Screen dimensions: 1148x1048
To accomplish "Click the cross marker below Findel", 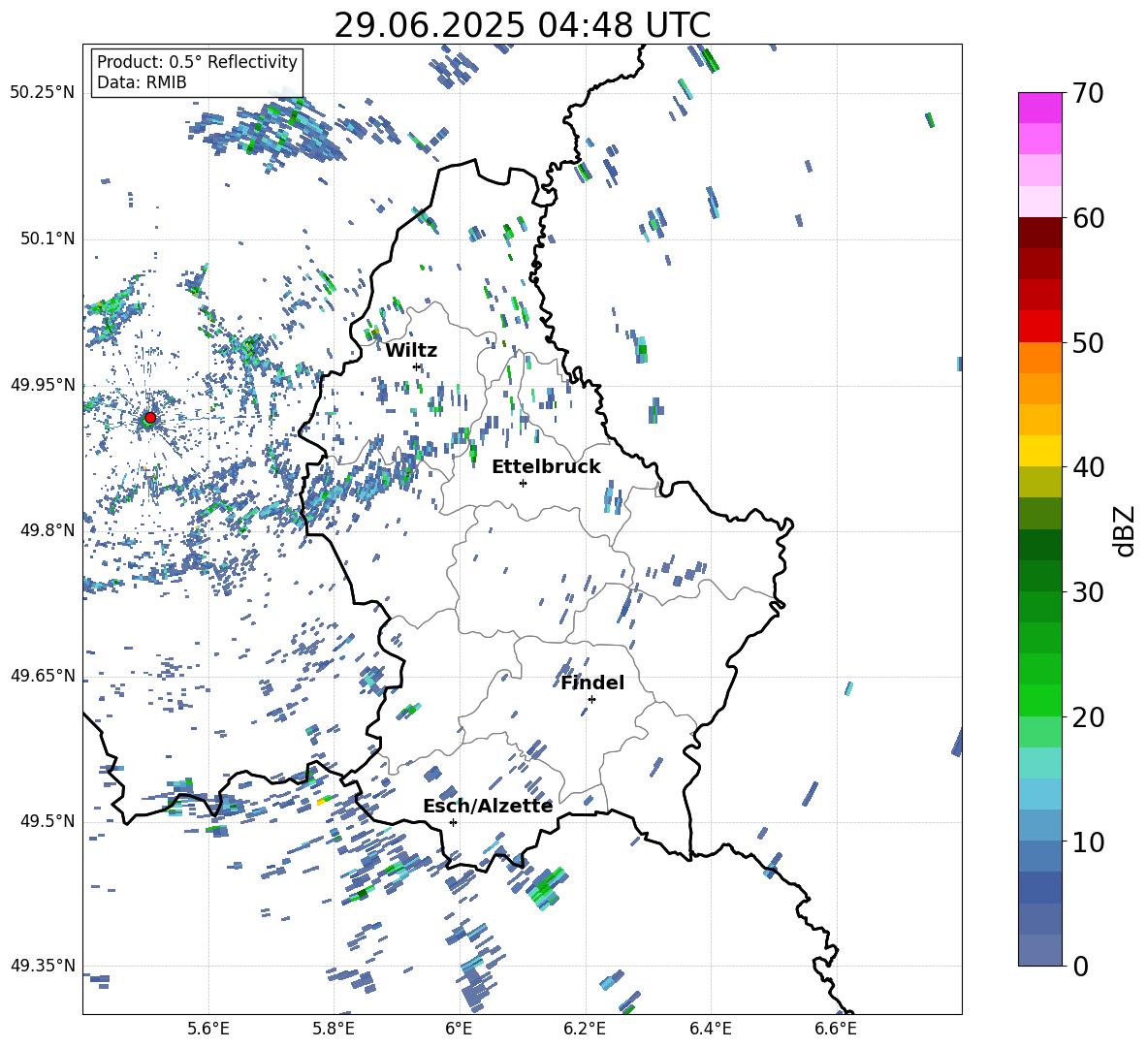I will pos(591,700).
